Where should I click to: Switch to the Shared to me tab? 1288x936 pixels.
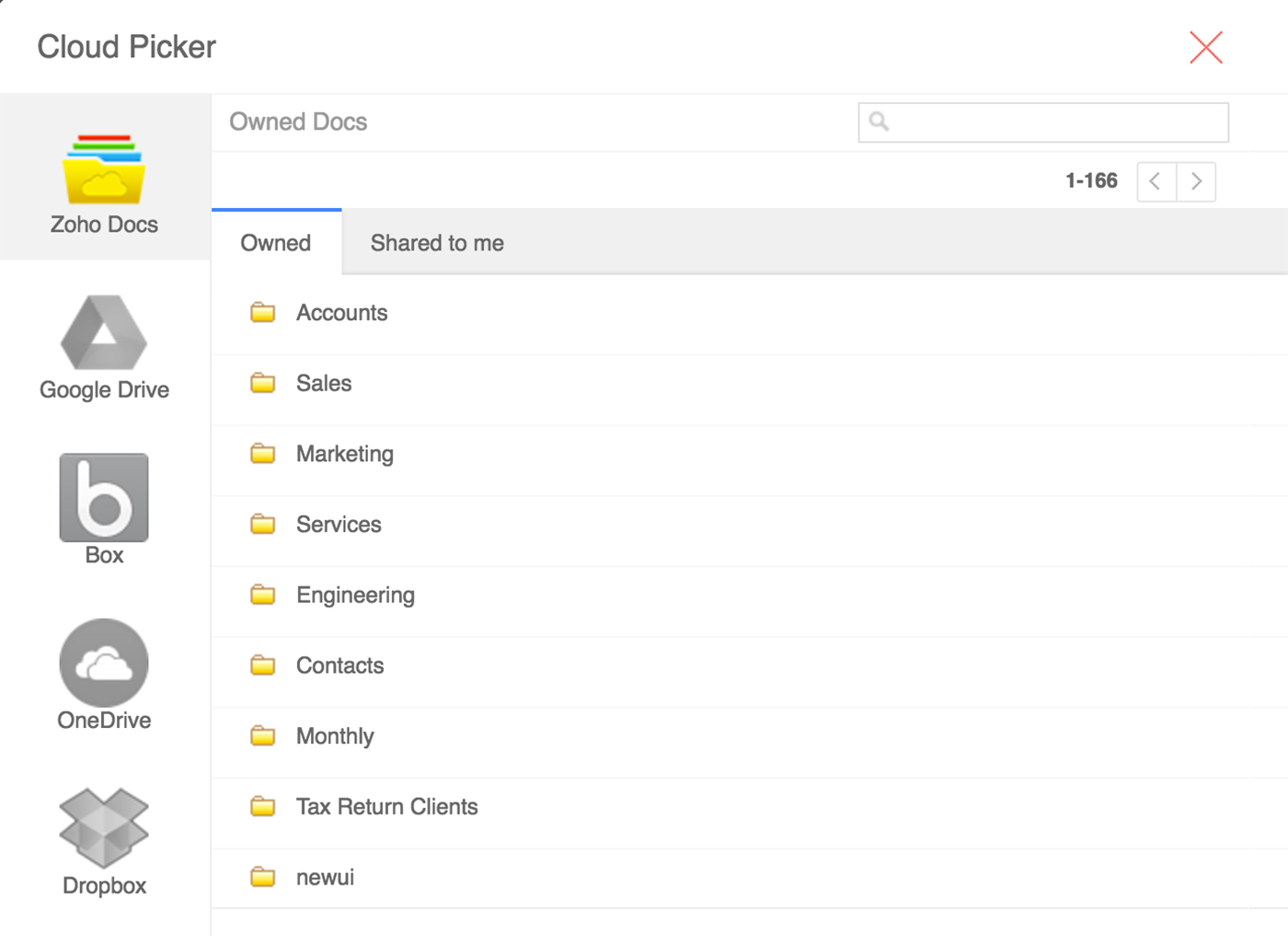click(437, 243)
